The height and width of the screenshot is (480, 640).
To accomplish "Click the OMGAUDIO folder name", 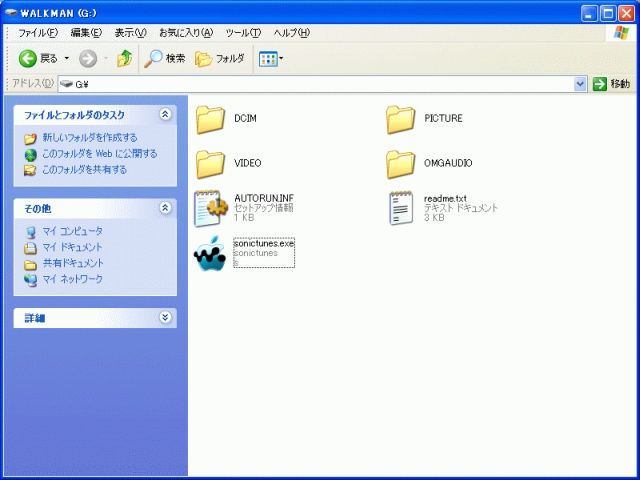I will (x=448, y=163).
